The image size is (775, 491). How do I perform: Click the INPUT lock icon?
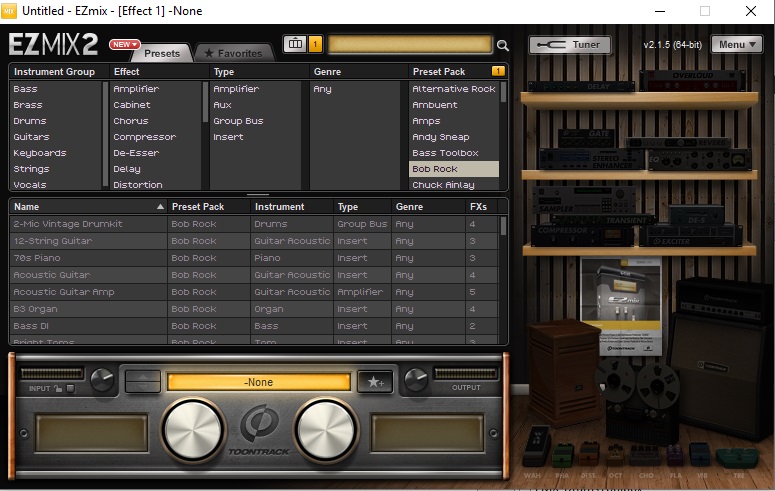tap(58, 389)
